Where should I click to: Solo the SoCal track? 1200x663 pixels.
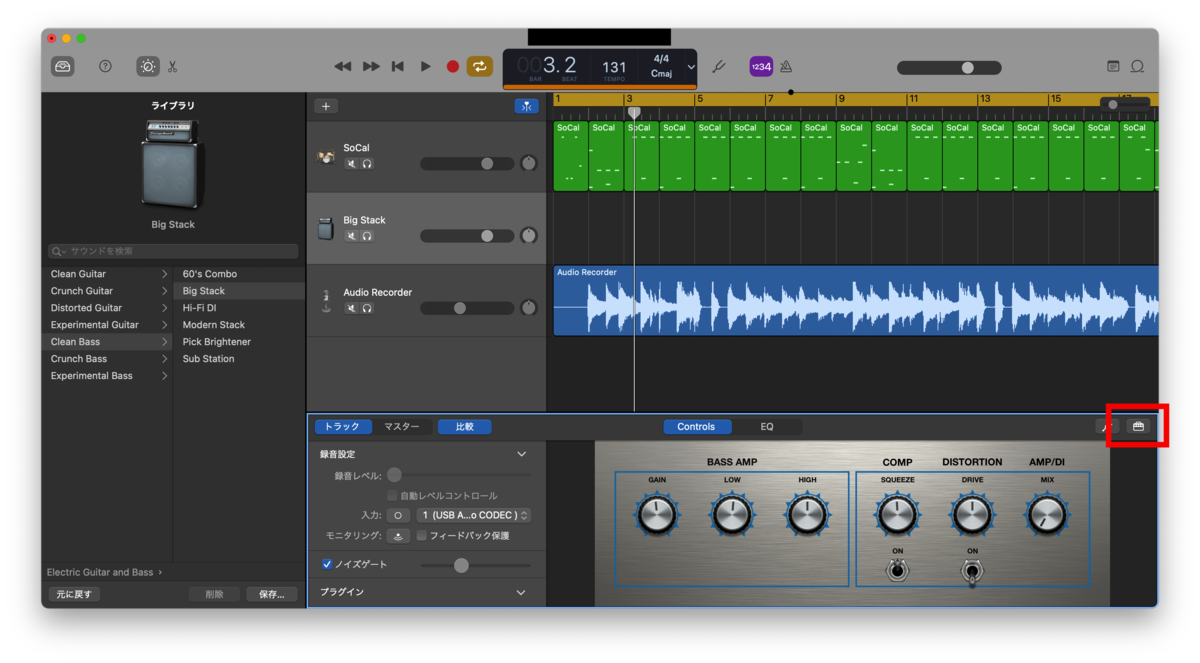point(367,164)
